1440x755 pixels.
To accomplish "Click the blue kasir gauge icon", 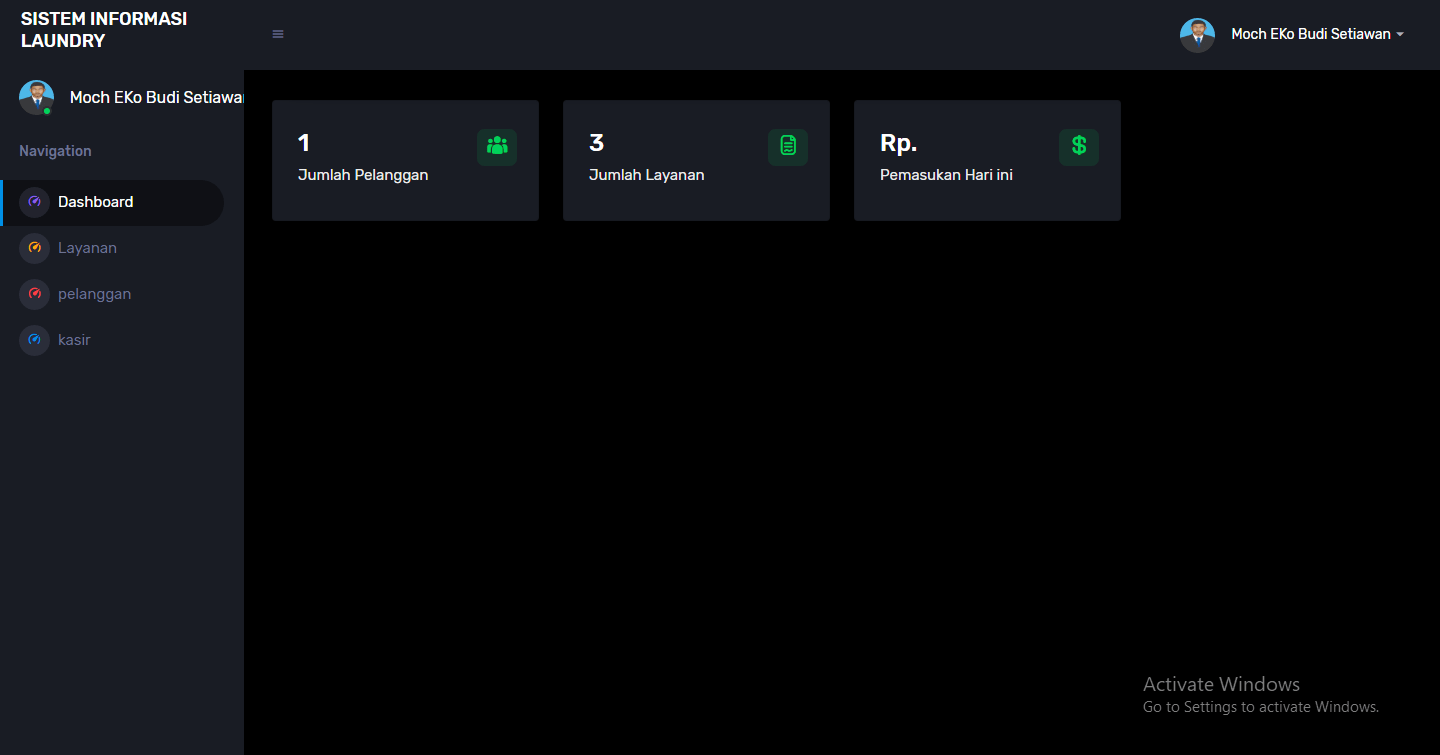I will (34, 340).
